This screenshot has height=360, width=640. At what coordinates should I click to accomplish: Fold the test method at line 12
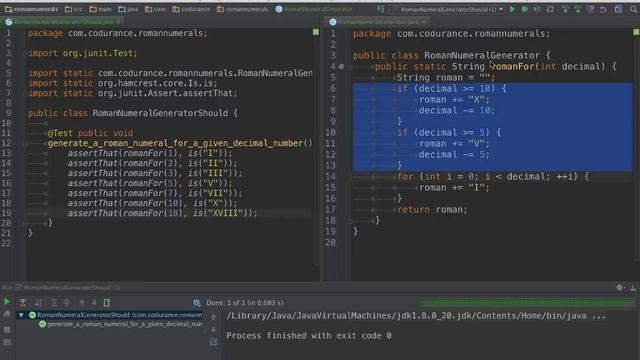pyautogui.click(x=25, y=143)
